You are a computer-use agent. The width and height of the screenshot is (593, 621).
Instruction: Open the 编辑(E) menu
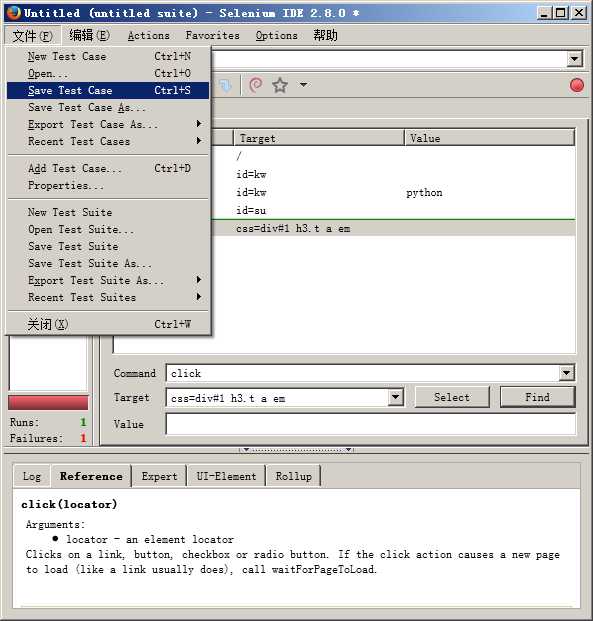[x=89, y=36]
